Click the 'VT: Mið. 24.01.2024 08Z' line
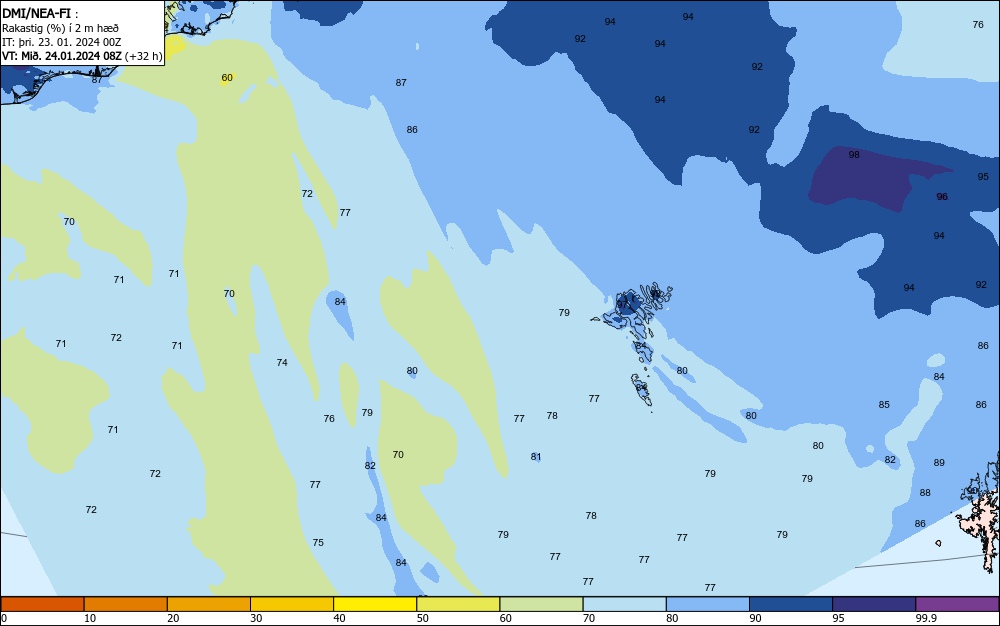Viewport: 1000px width, 626px height. (x=61, y=56)
